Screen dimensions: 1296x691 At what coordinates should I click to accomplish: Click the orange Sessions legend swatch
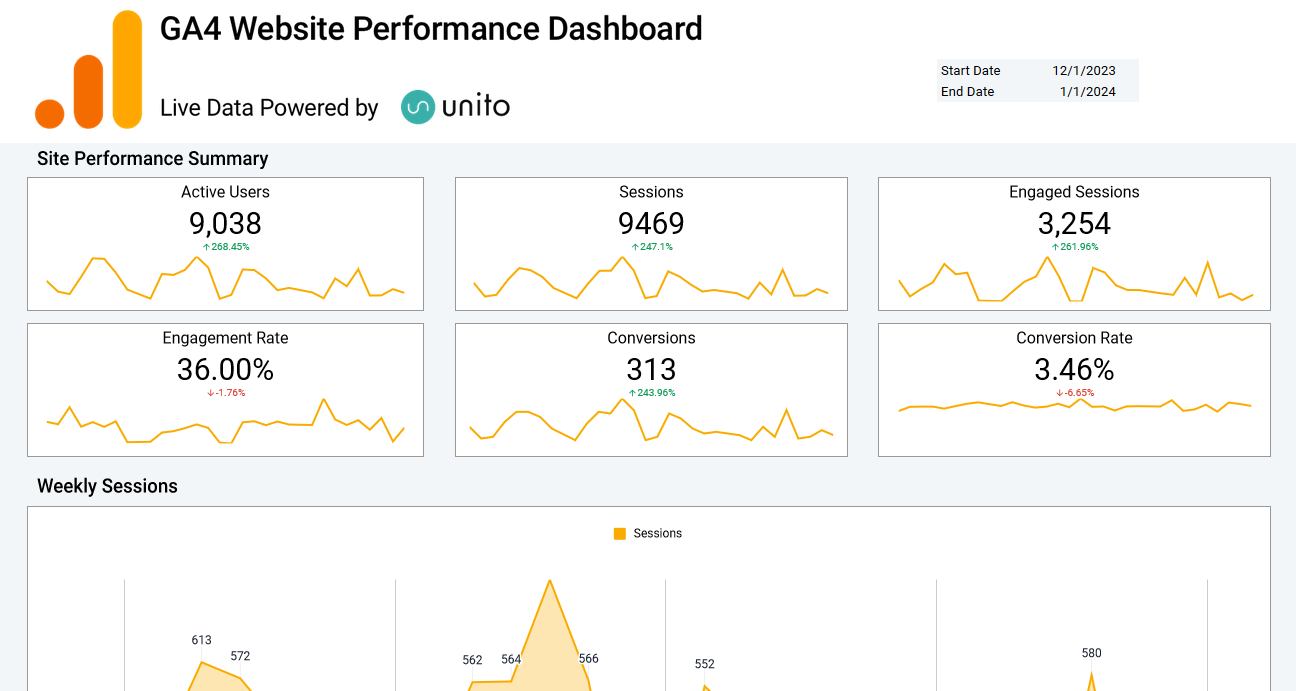pos(620,534)
